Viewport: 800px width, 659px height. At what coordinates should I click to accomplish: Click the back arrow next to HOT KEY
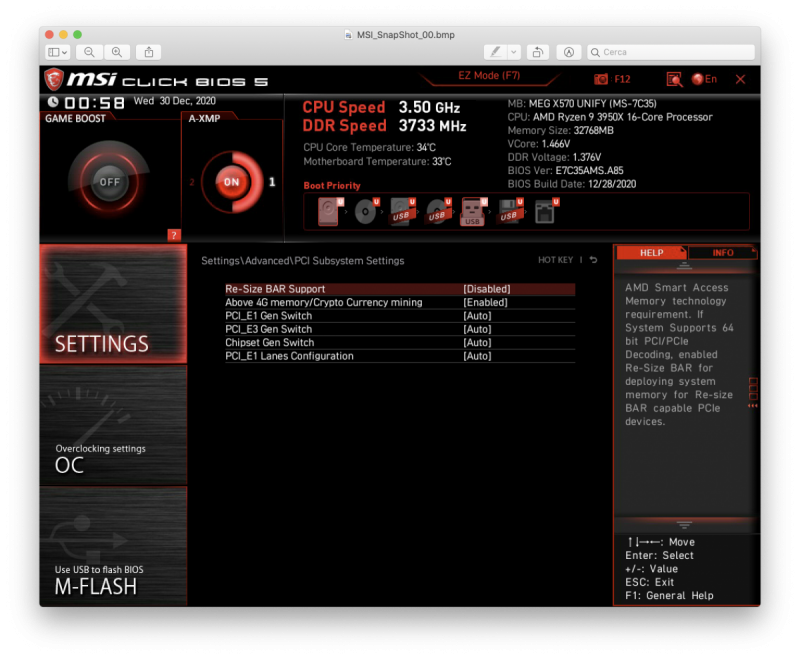593,260
